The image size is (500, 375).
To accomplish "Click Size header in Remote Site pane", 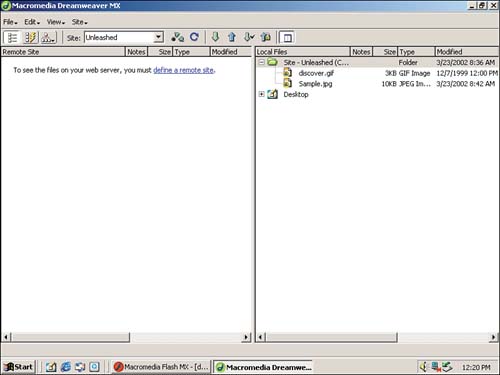I will (160, 52).
